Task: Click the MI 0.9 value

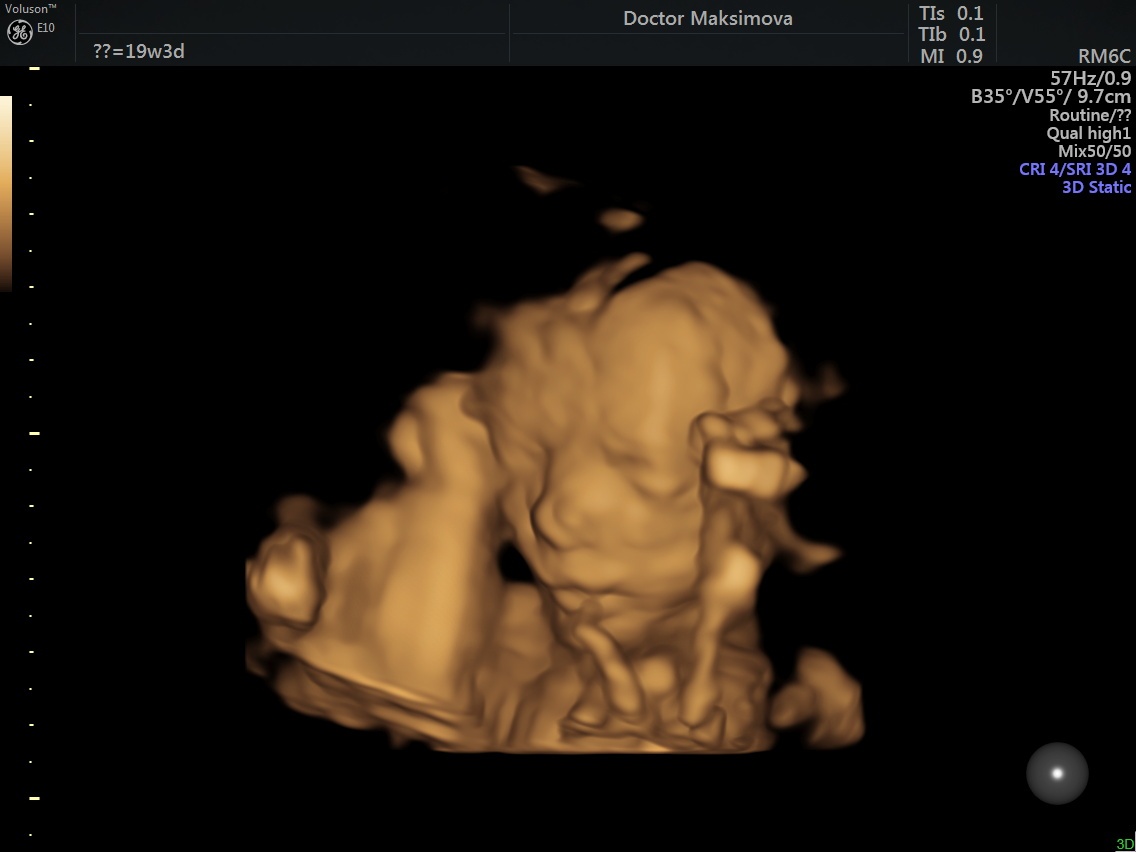Action: (x=951, y=56)
